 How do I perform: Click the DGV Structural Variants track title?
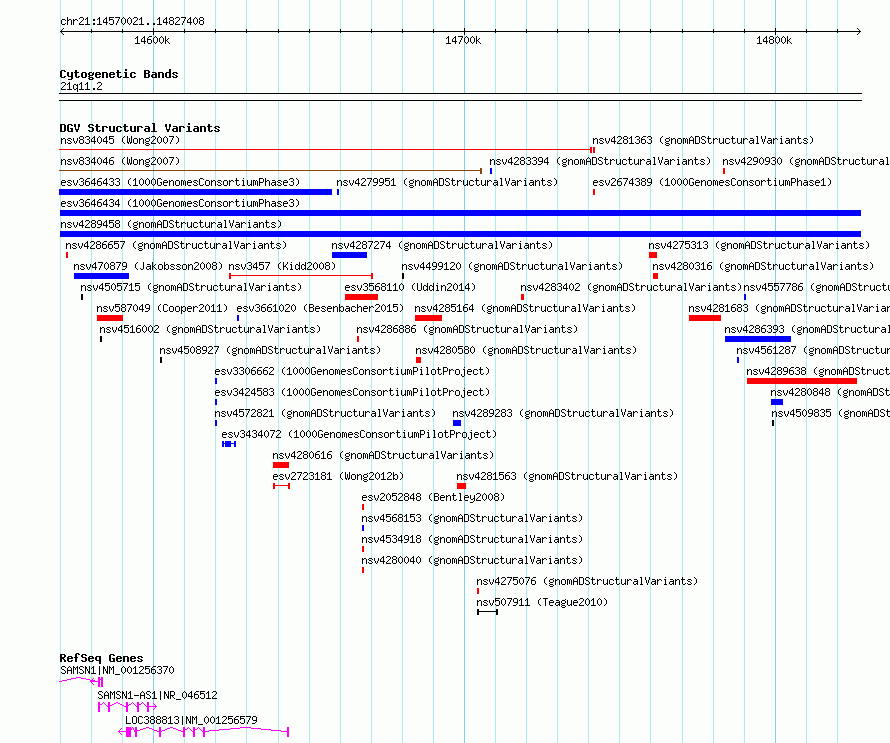pyautogui.click(x=140, y=128)
